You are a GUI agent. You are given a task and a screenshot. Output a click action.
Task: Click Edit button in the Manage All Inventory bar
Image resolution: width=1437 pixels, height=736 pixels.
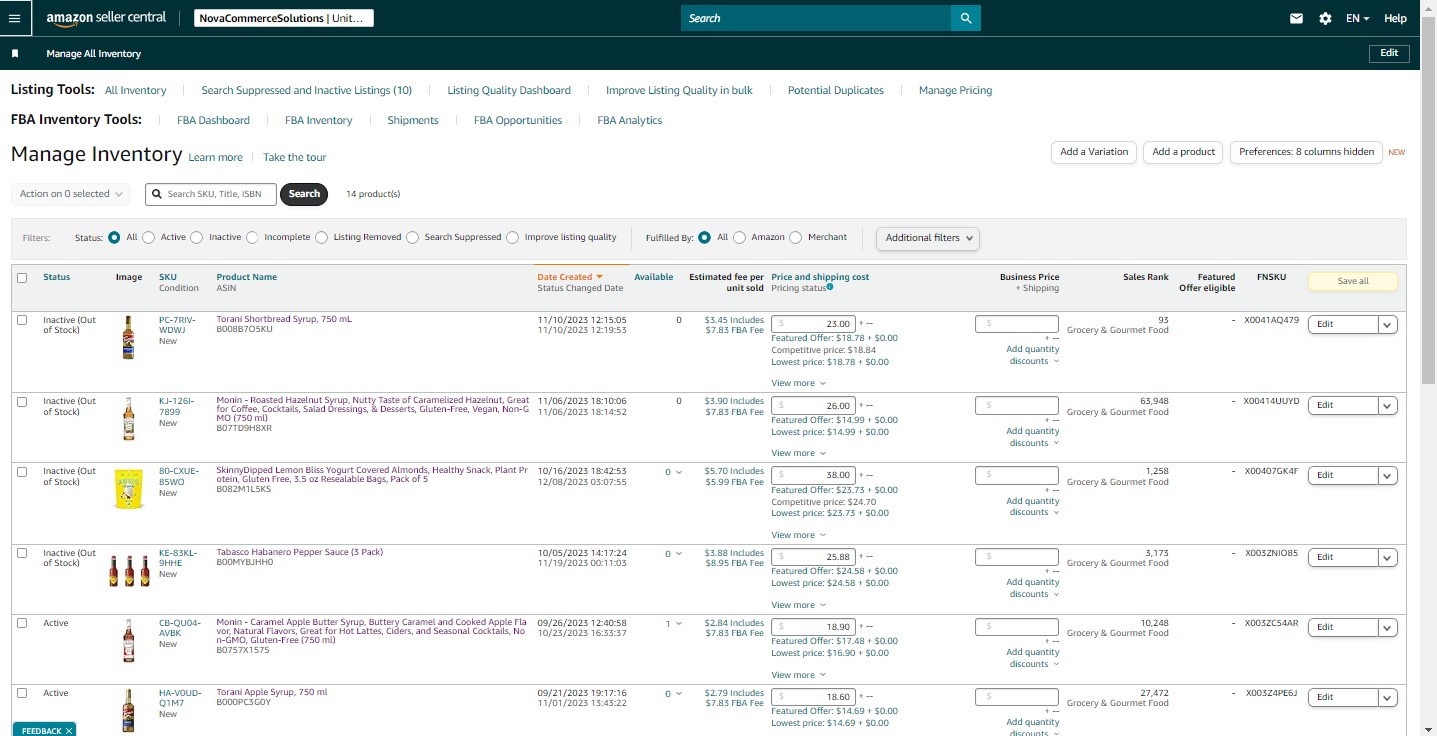[x=1389, y=53]
